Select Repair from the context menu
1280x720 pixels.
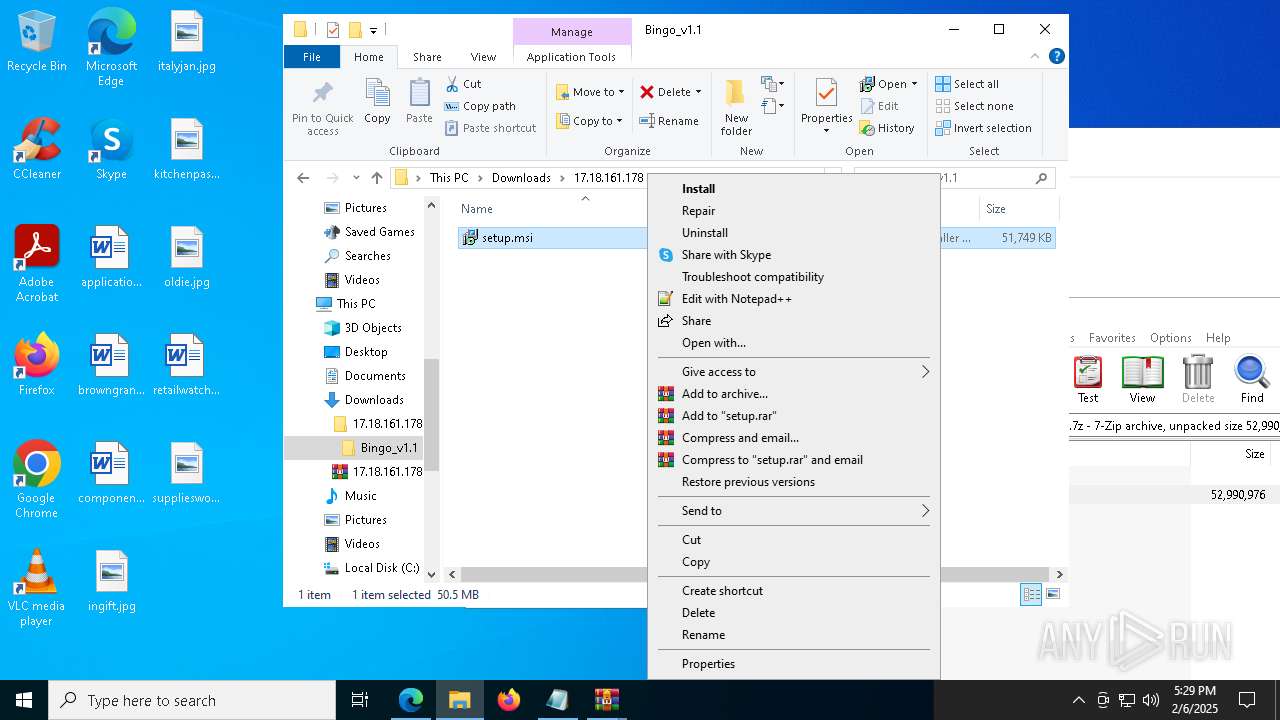(793, 211)
